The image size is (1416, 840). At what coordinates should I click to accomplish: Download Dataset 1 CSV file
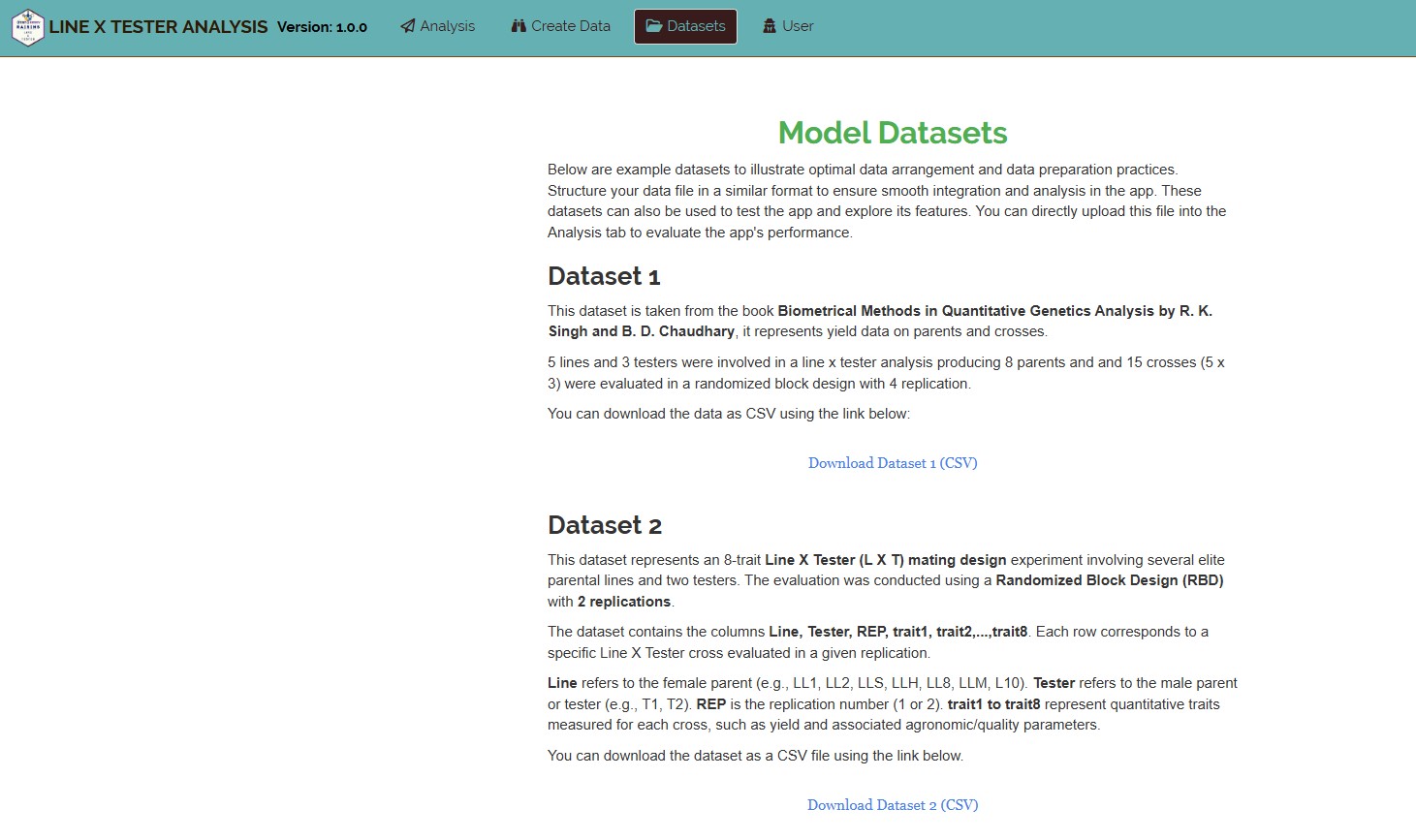point(893,463)
